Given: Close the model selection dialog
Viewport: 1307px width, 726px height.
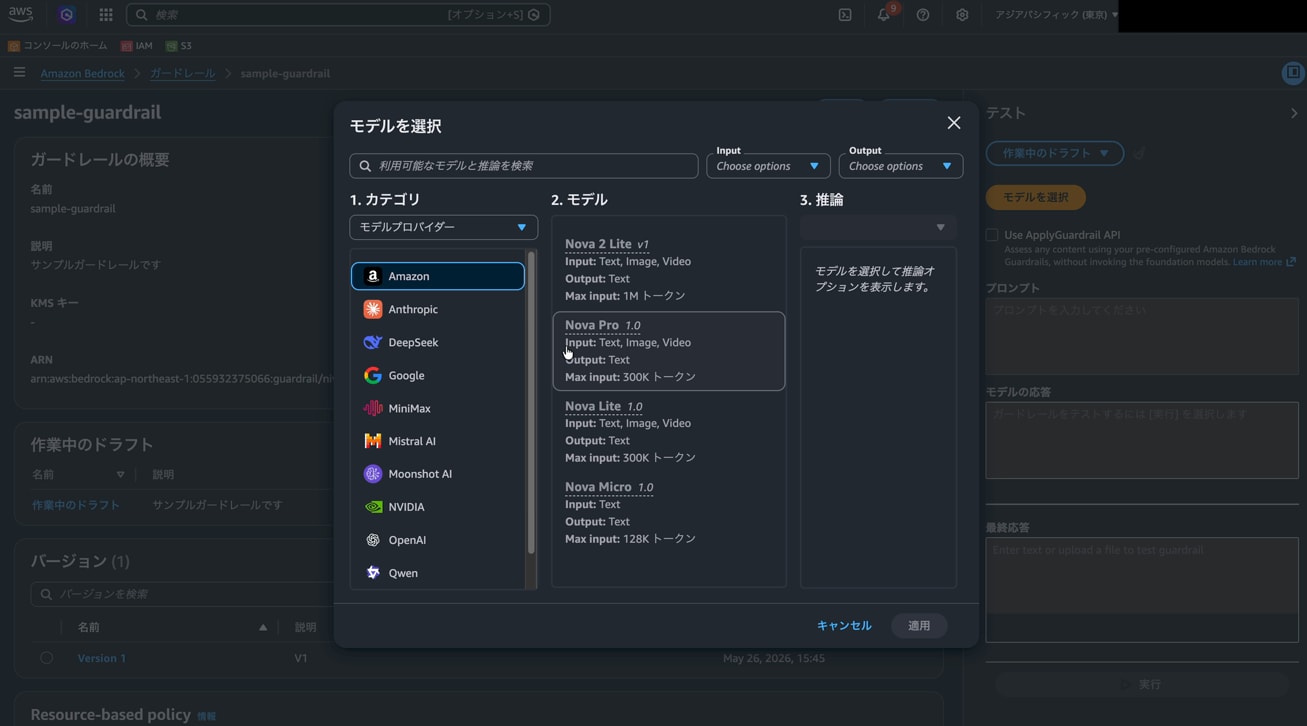Looking at the screenshot, I should [x=954, y=122].
